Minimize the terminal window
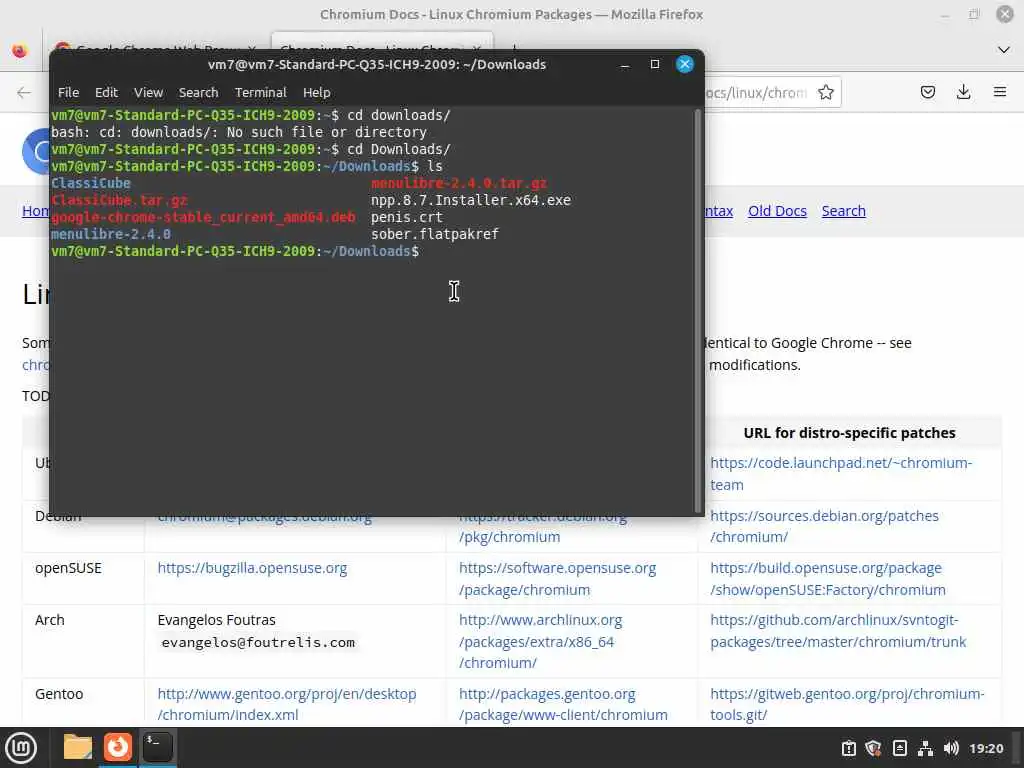The width and height of the screenshot is (1024, 768). click(625, 64)
